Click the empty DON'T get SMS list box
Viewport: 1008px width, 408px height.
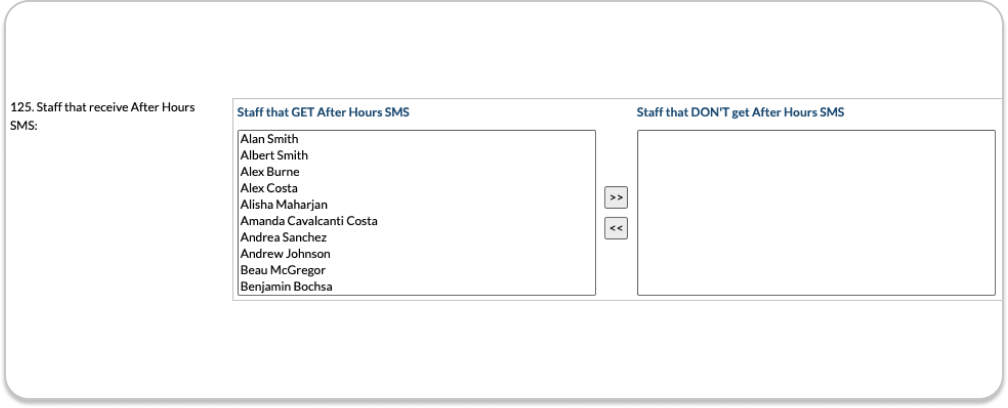coord(815,212)
